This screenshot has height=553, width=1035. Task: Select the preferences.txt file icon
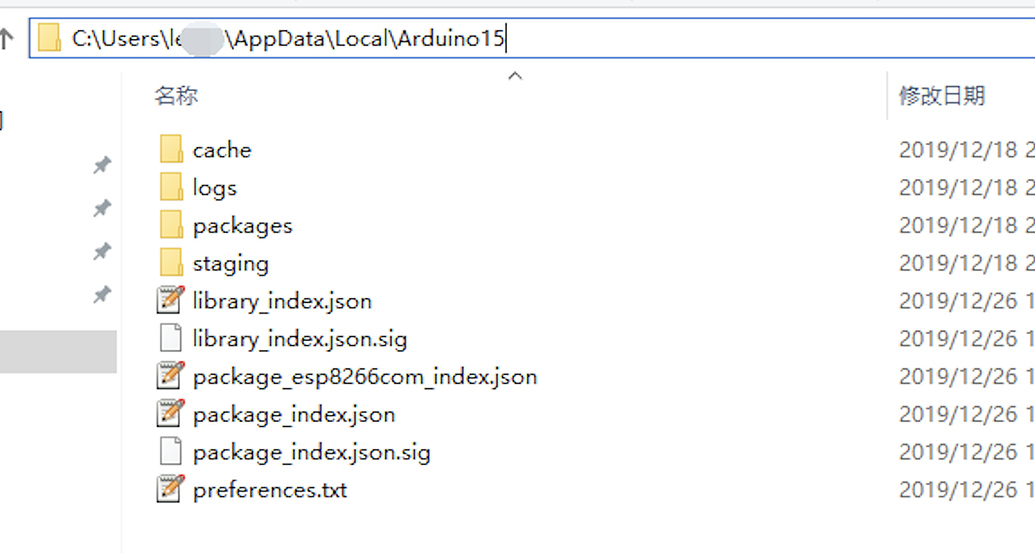point(171,490)
